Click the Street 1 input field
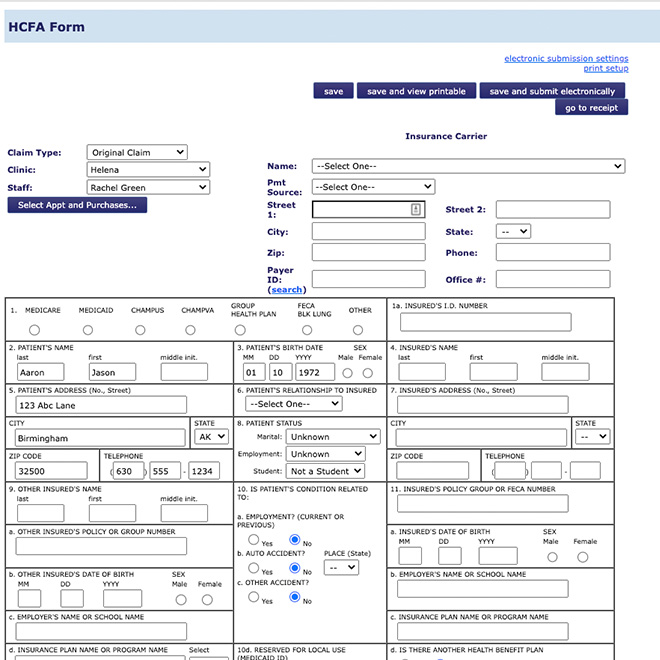Image resolution: width=660 pixels, height=660 pixels. pyautogui.click(x=368, y=209)
